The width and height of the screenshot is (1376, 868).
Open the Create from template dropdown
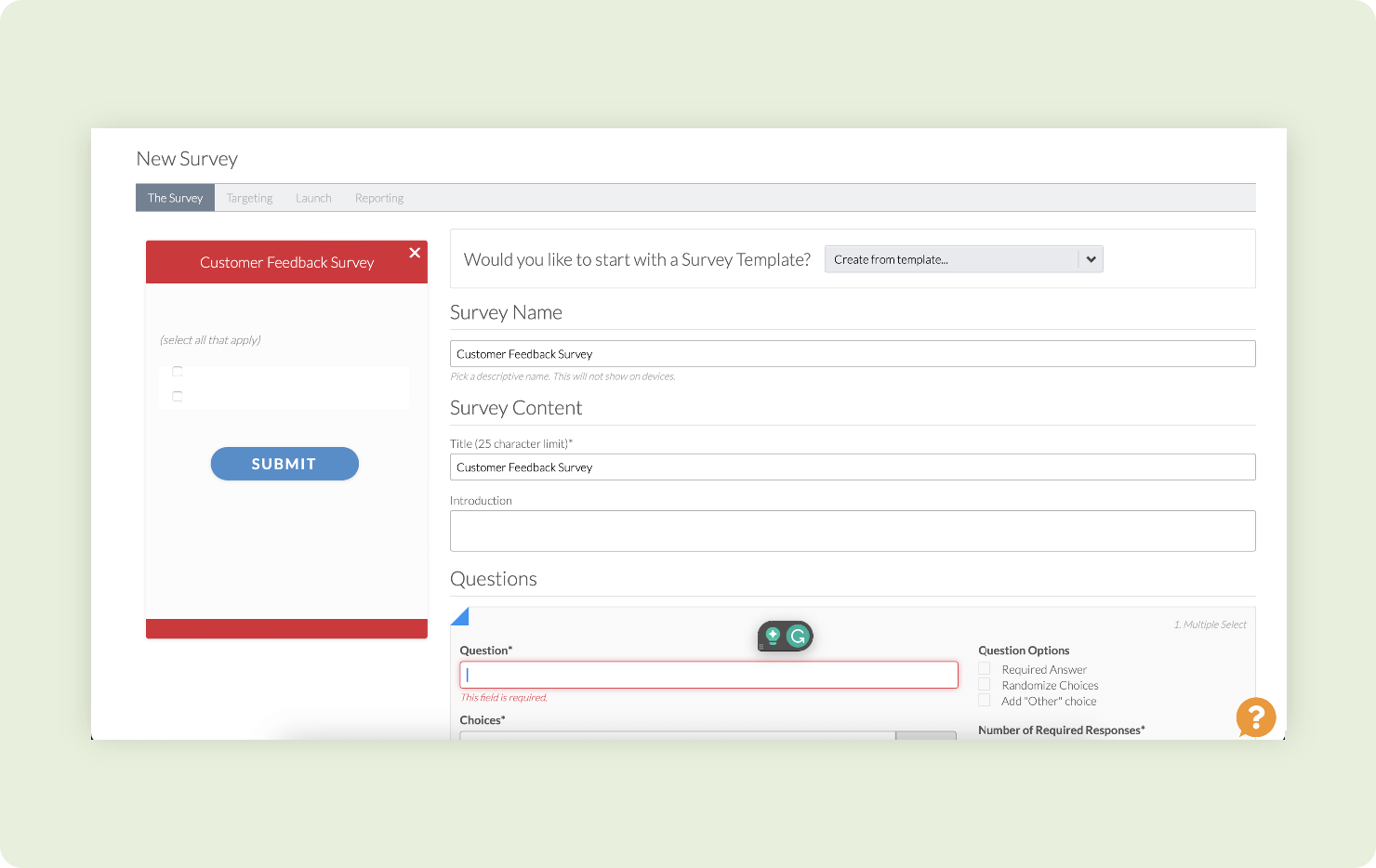963,259
